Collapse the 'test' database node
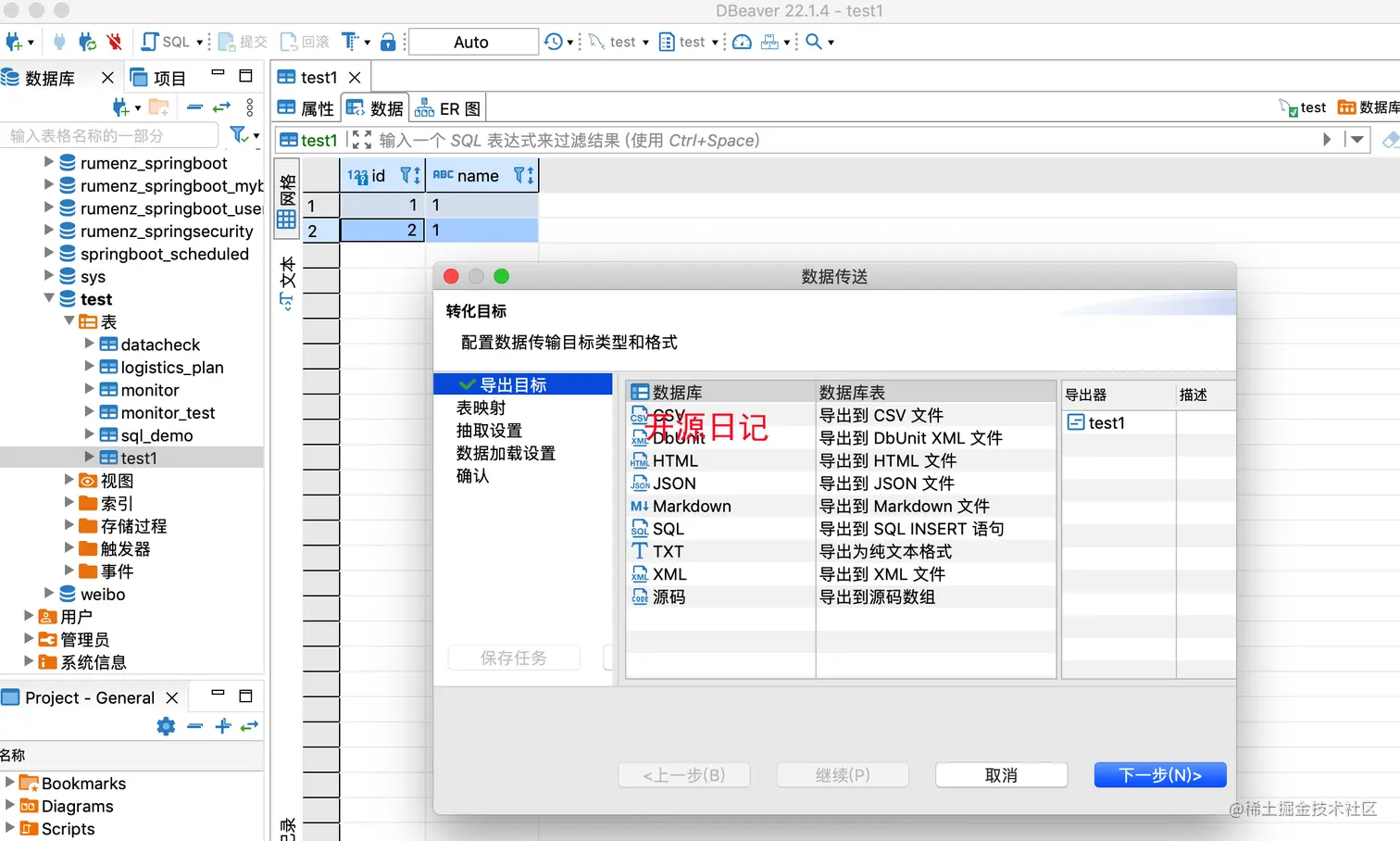1400x841 pixels. pyautogui.click(x=49, y=298)
